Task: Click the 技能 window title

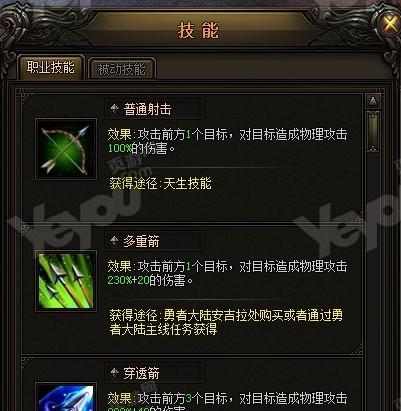Action: [198, 30]
